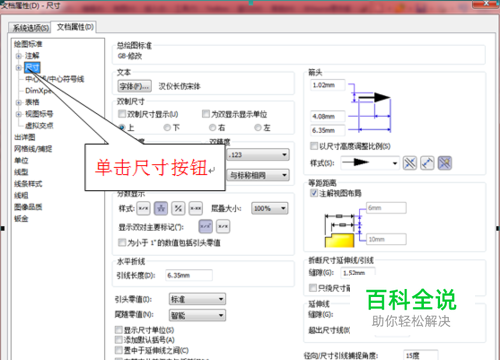Image resolution: width=500 pixels, height=360 pixels.
Task: Select 线型 in the tree
Action: click(21, 172)
